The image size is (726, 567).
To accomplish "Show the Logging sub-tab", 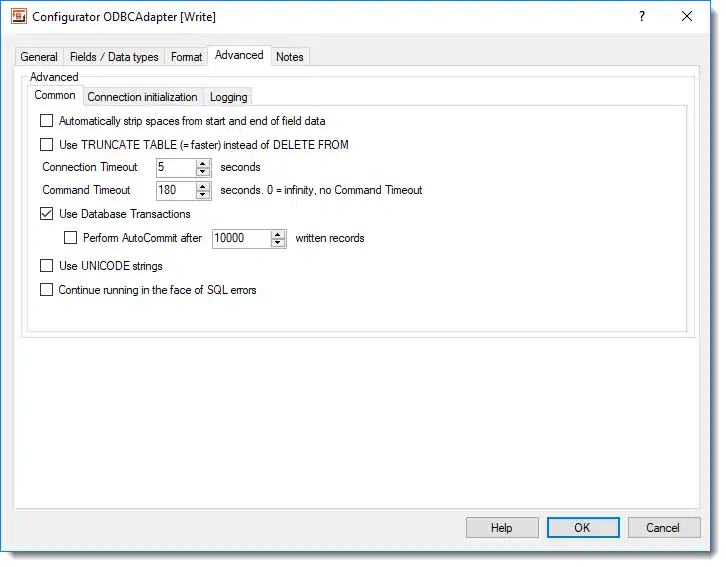I will click(x=228, y=97).
